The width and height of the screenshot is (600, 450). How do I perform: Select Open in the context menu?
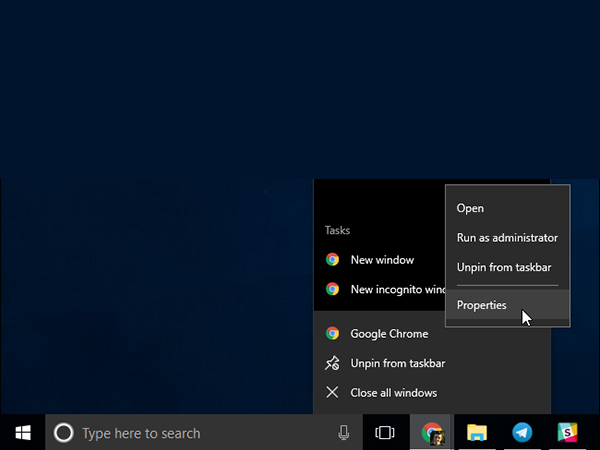[x=470, y=208]
